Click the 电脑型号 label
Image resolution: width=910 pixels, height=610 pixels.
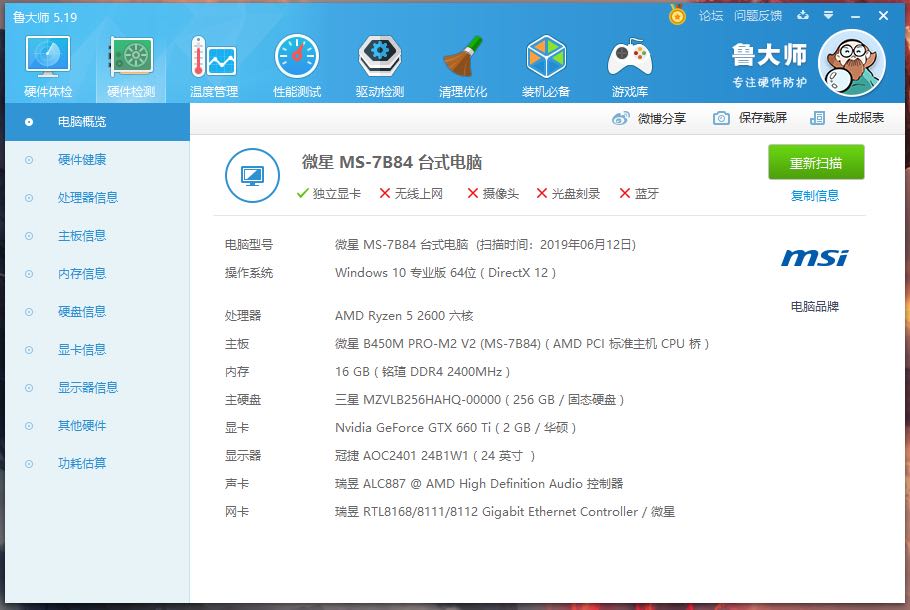pyautogui.click(x=249, y=245)
